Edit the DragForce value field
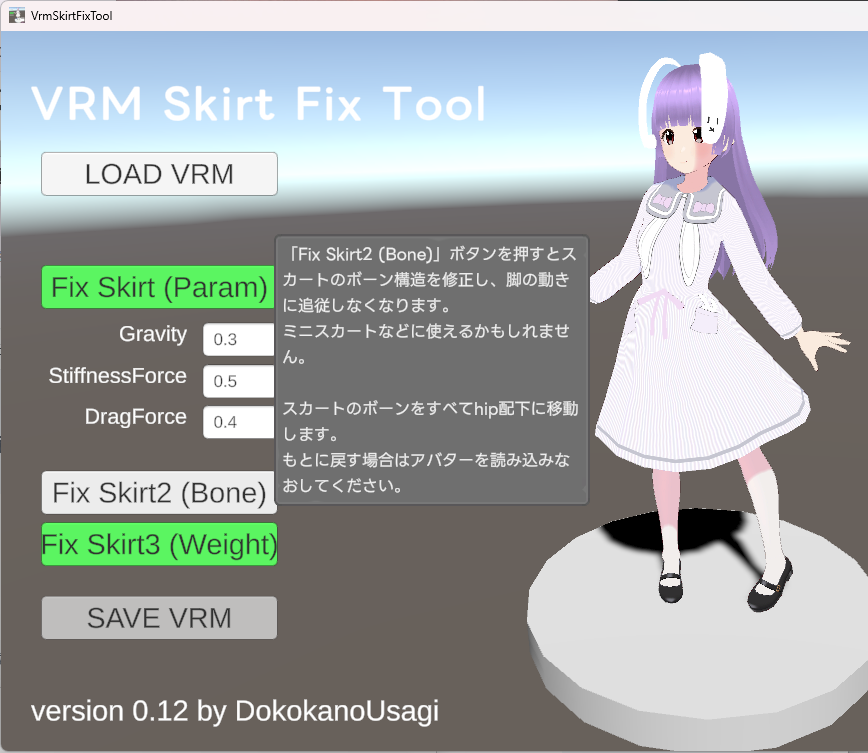 239,422
